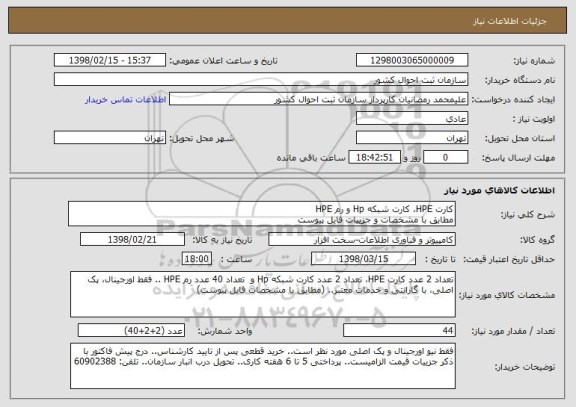The image size is (576, 407).
Task: Click the مشخصات کالای مورد نیاز text area
Action: [263, 295]
